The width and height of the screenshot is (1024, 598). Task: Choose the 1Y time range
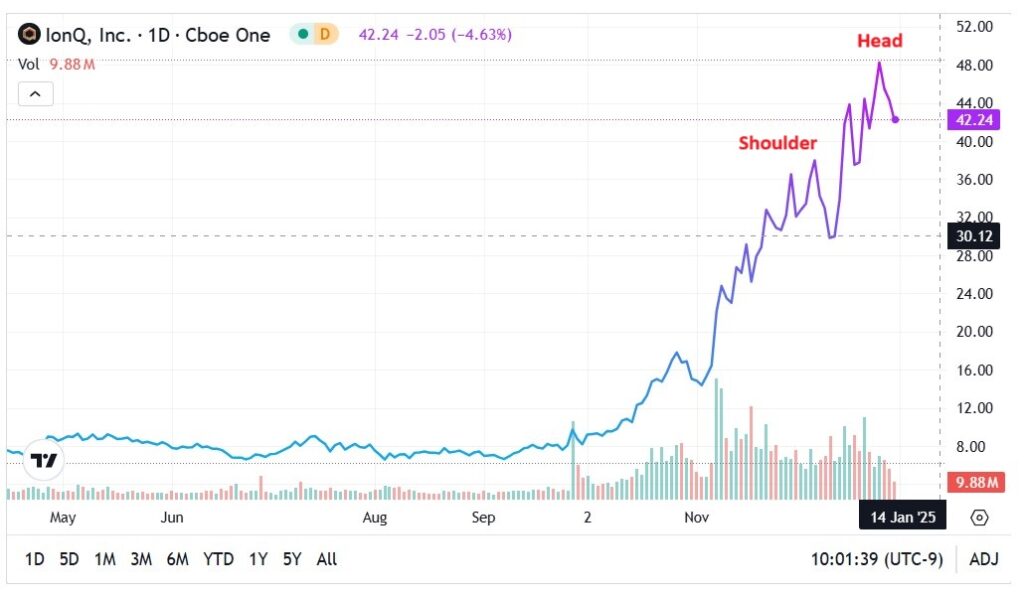coord(258,559)
